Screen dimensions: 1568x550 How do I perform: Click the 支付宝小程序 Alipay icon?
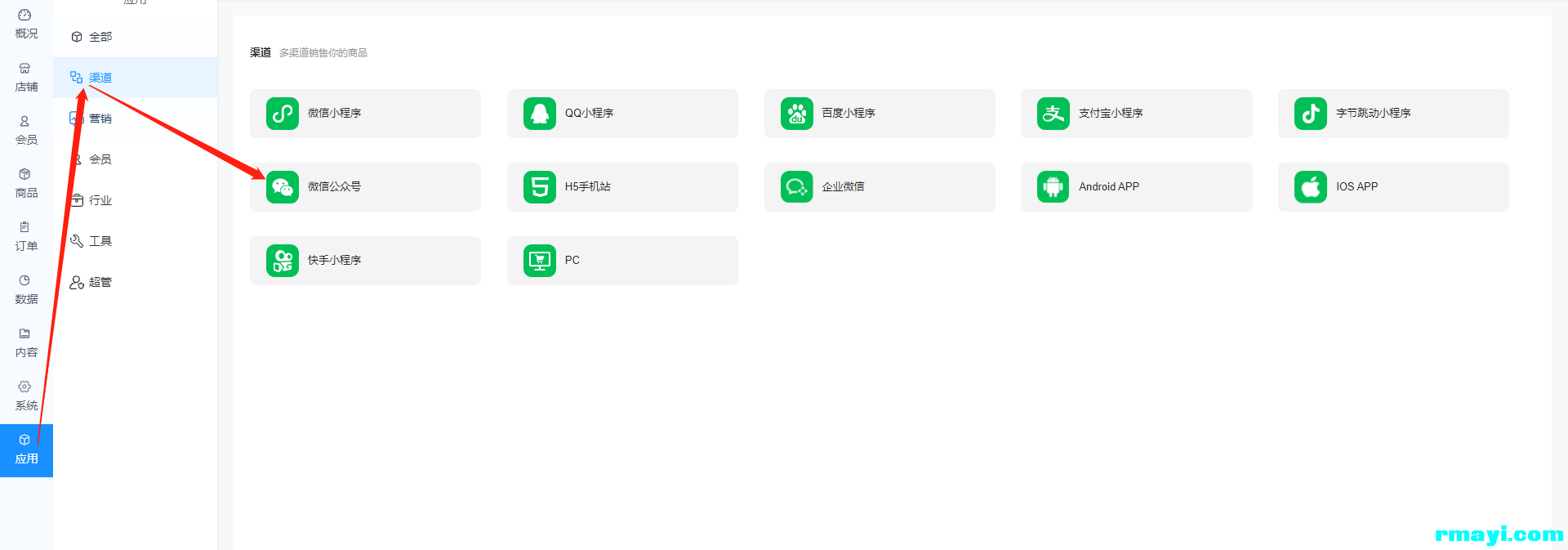(x=1053, y=114)
